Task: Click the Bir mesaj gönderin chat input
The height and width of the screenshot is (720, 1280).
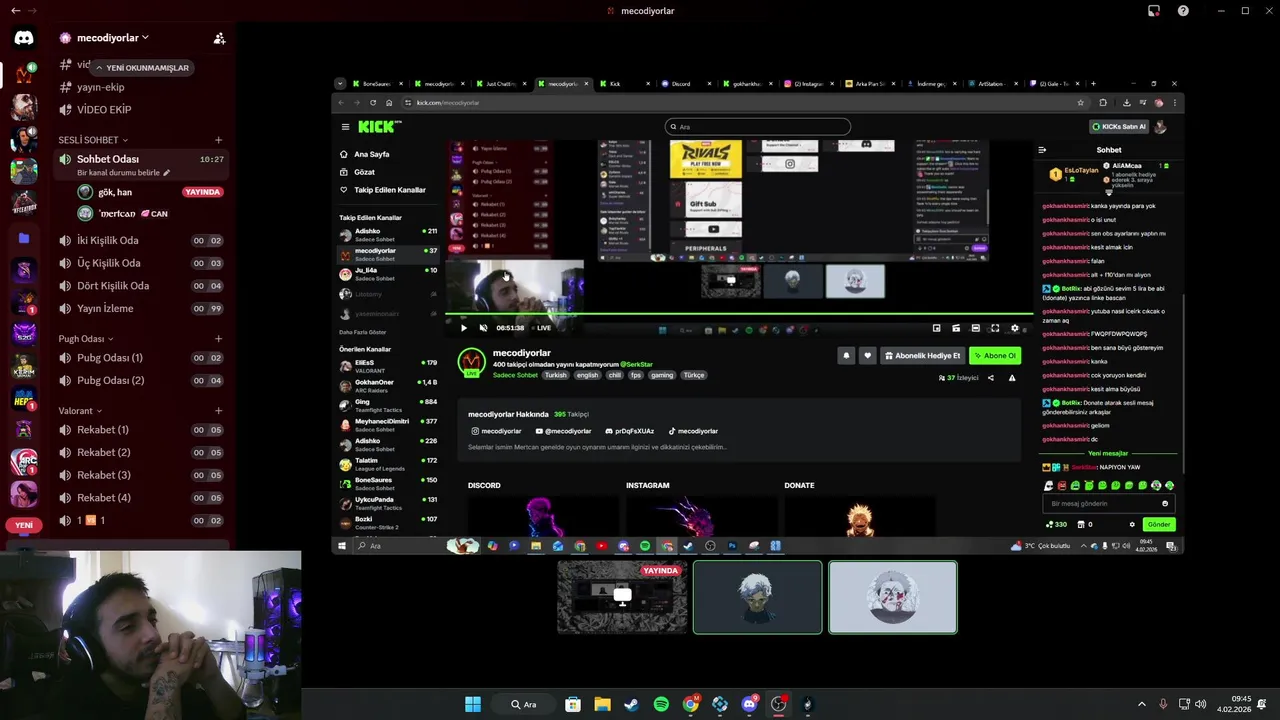Action: coord(1107,504)
